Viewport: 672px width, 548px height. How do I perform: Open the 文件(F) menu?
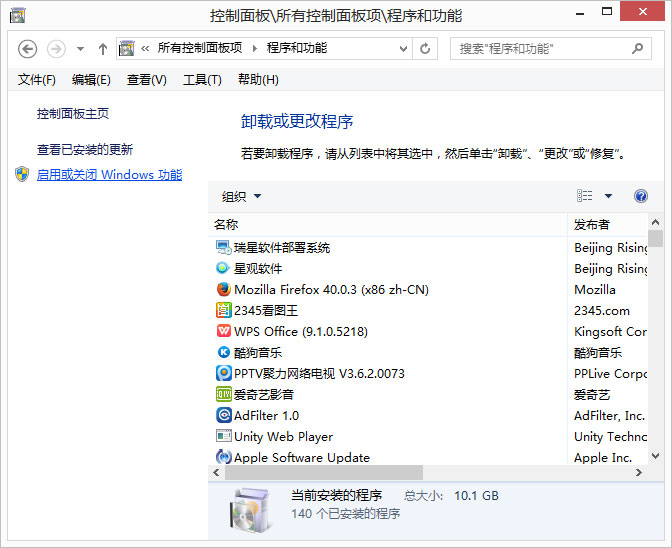tap(37, 80)
